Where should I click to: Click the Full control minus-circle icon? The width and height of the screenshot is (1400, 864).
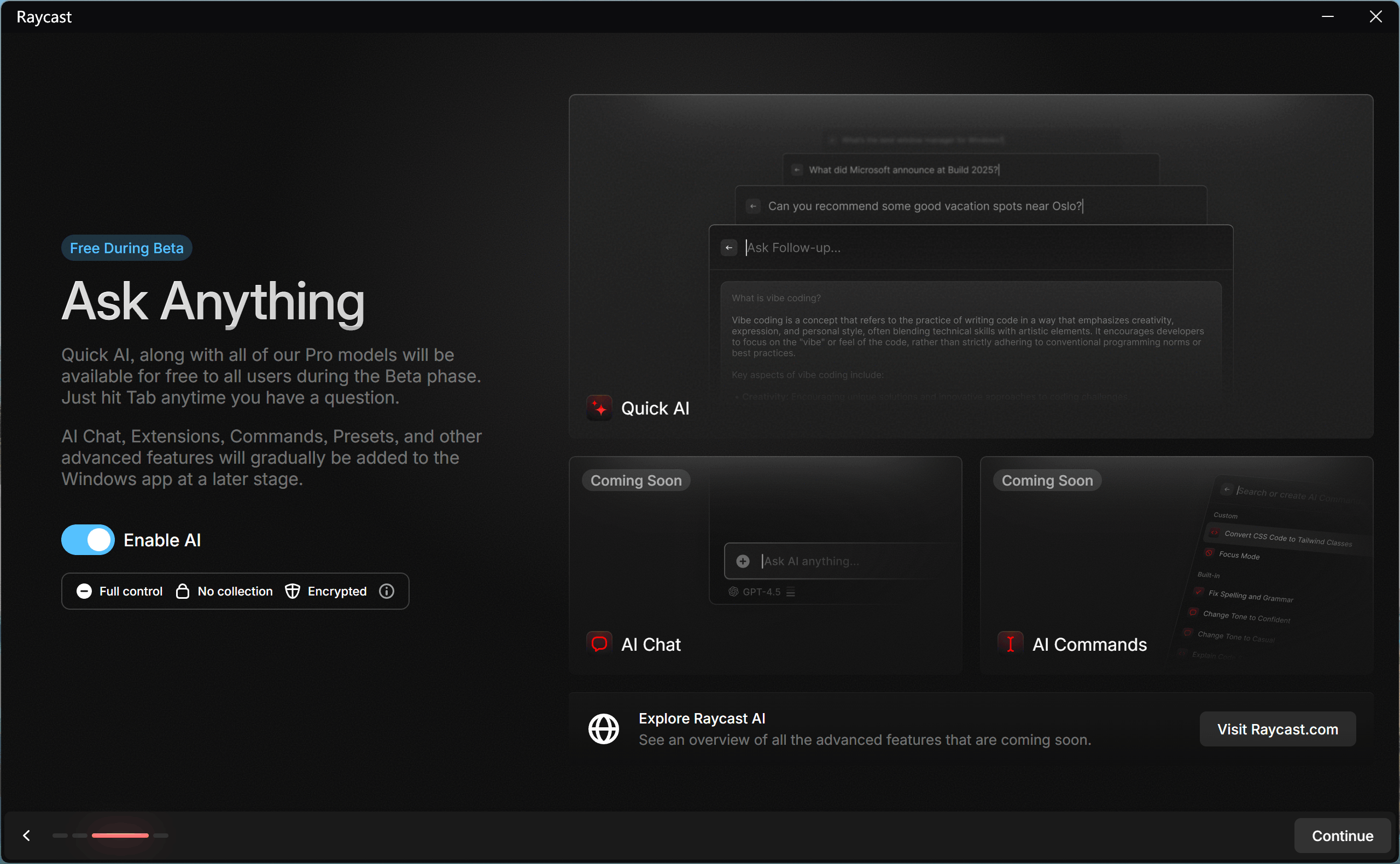point(84,591)
